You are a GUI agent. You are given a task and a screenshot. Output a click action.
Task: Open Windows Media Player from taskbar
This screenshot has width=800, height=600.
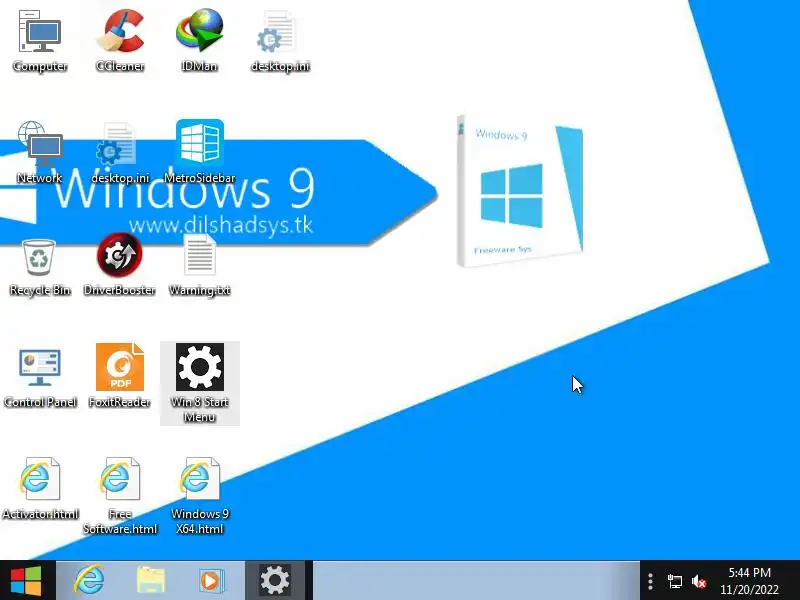(211, 580)
